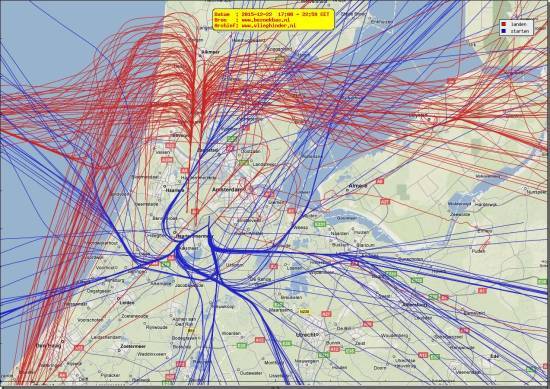Click the Bodegraven town label

point(185,338)
